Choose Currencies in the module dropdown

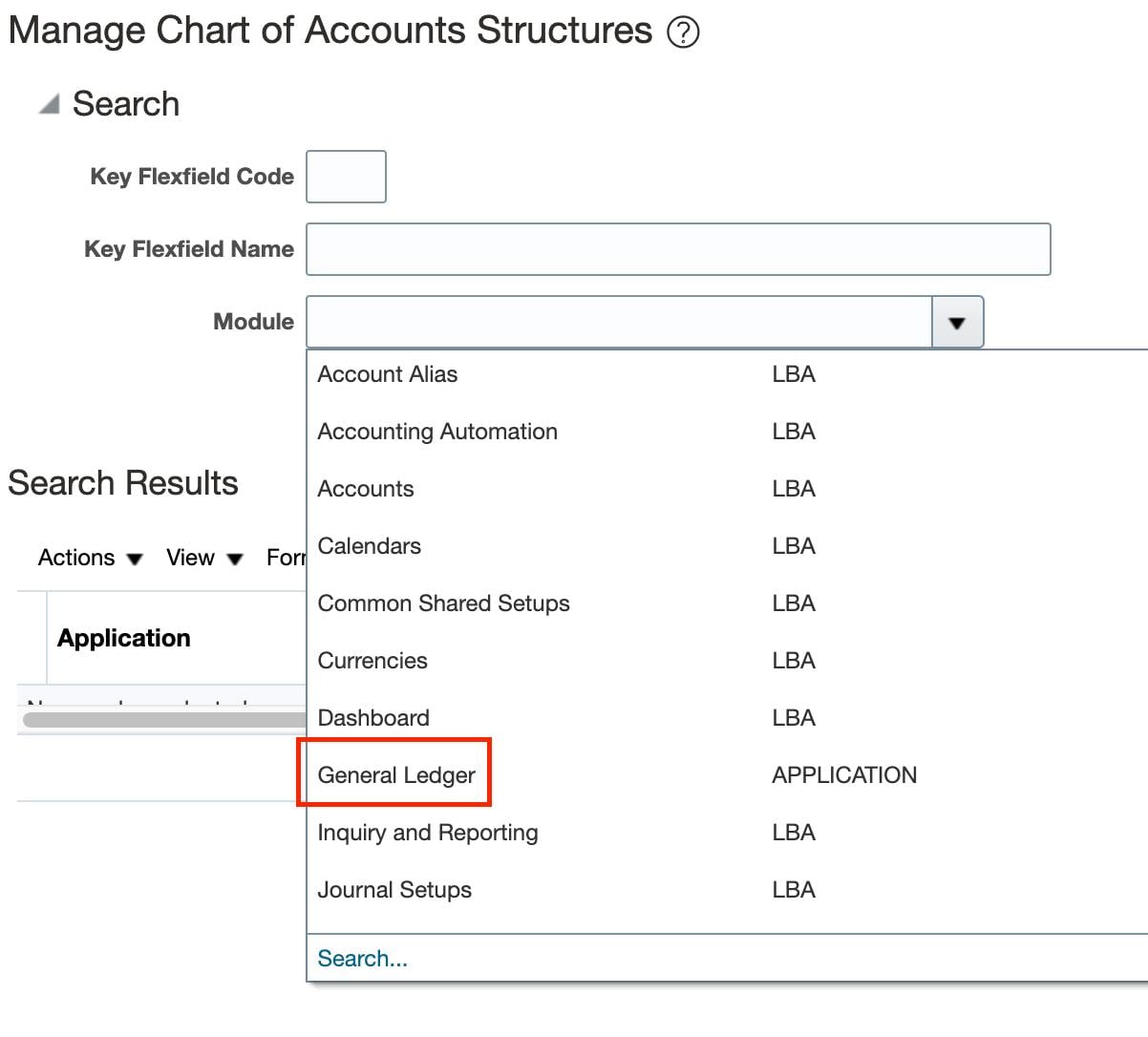372,661
